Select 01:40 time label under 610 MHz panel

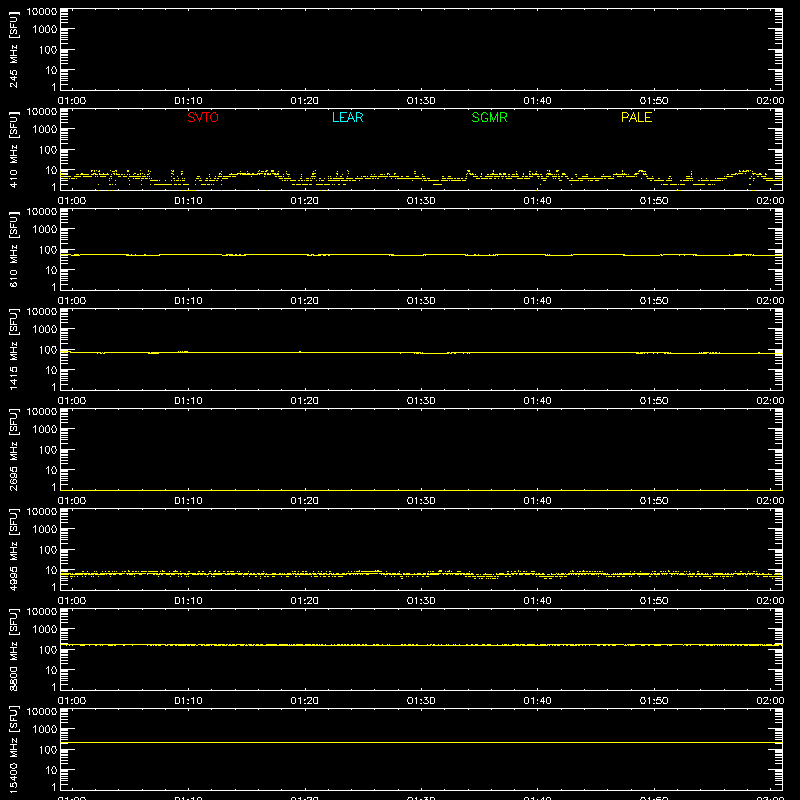(x=537, y=301)
